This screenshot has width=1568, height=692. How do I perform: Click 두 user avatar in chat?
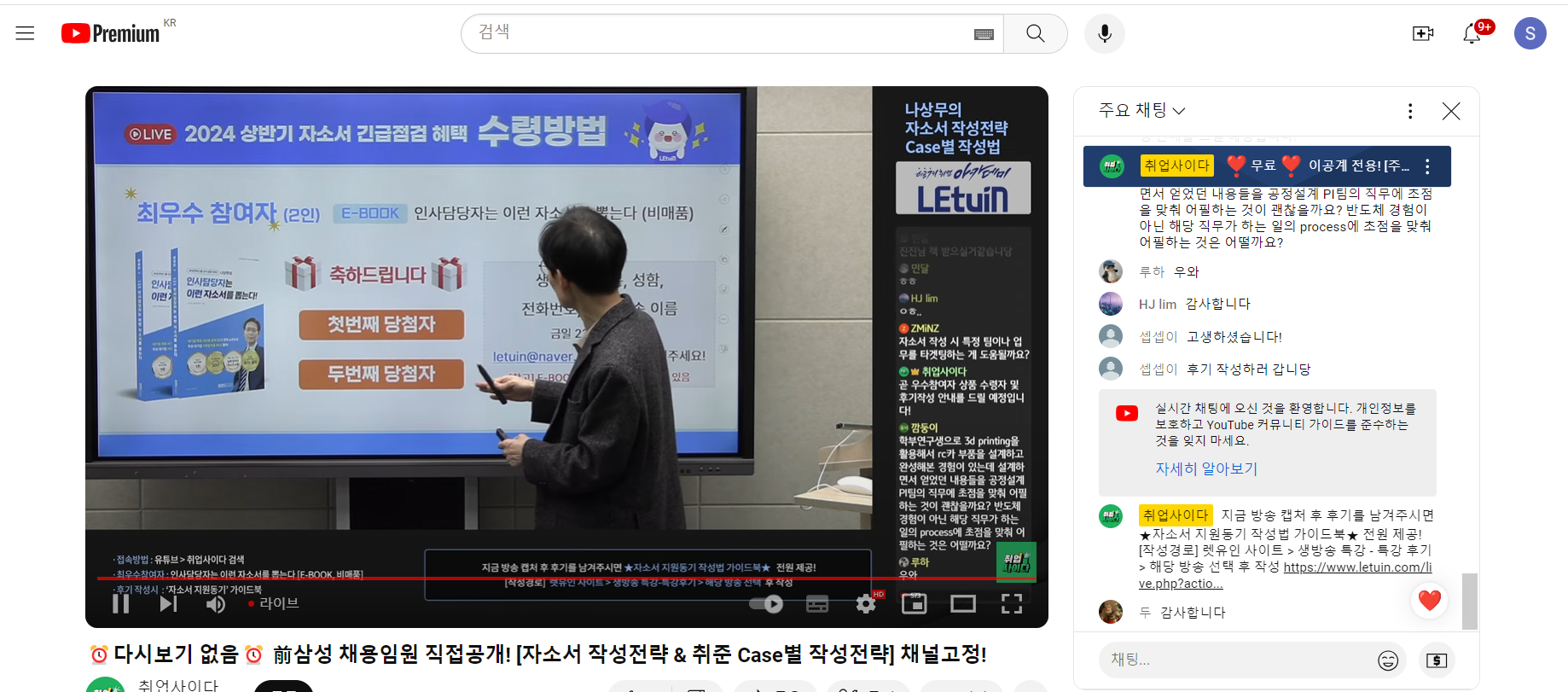1111,612
